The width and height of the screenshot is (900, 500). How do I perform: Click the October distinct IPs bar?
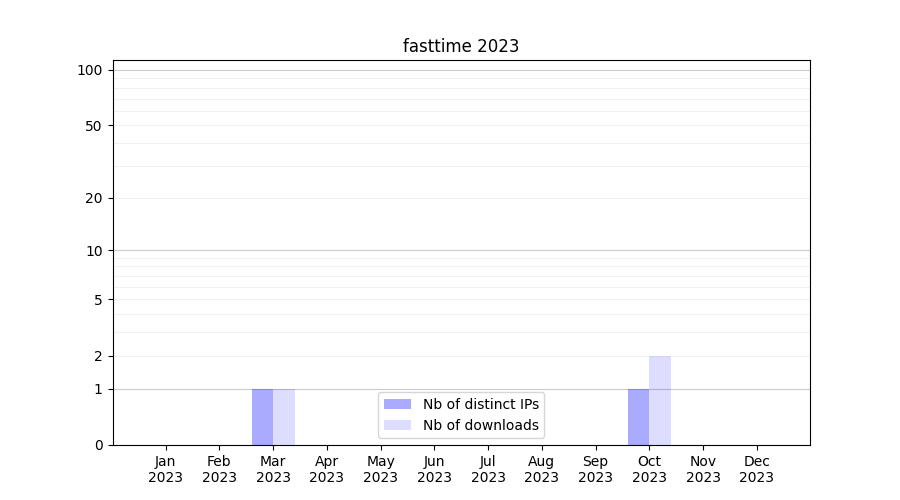pyautogui.click(x=638, y=417)
